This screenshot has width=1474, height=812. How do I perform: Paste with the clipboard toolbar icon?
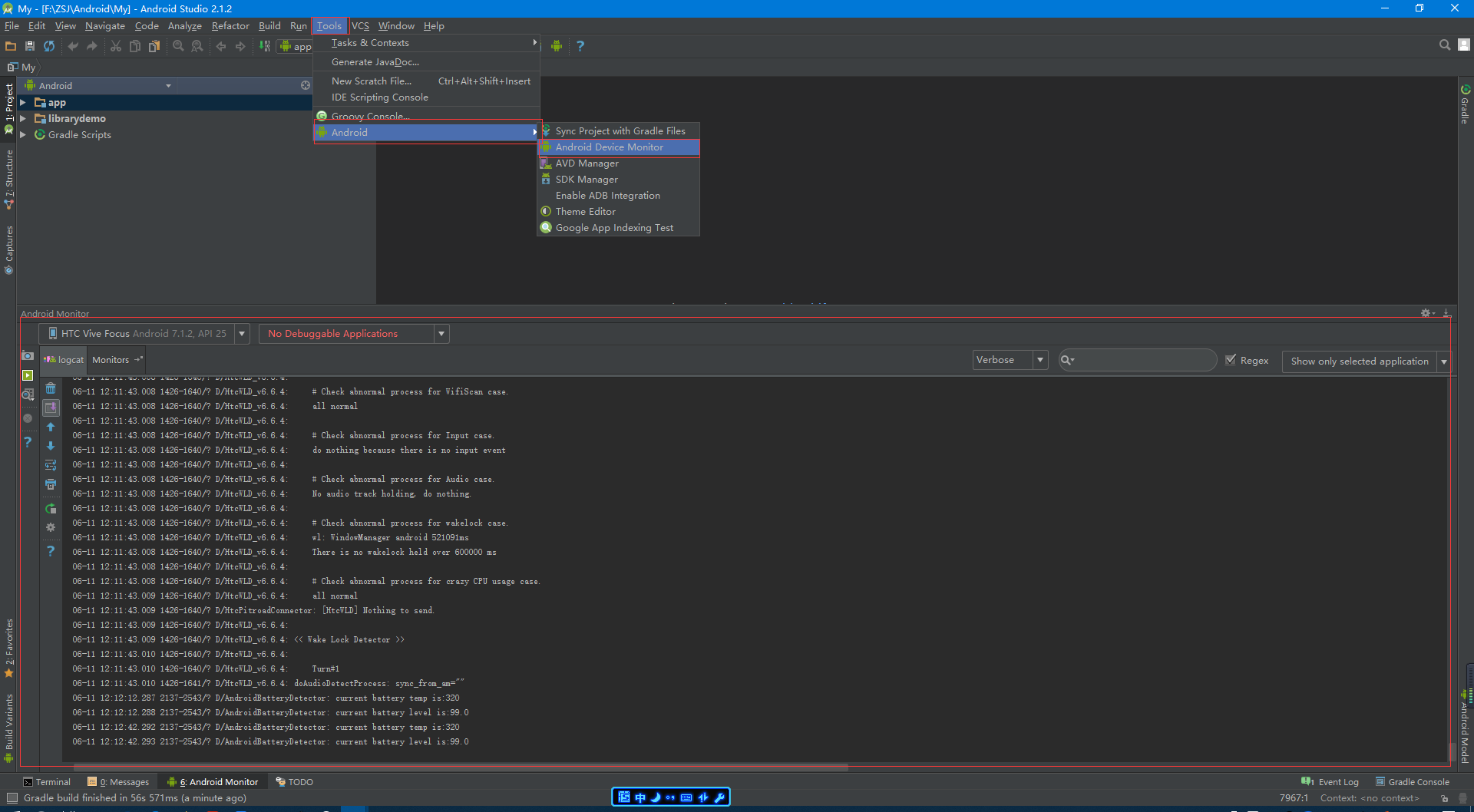154,46
